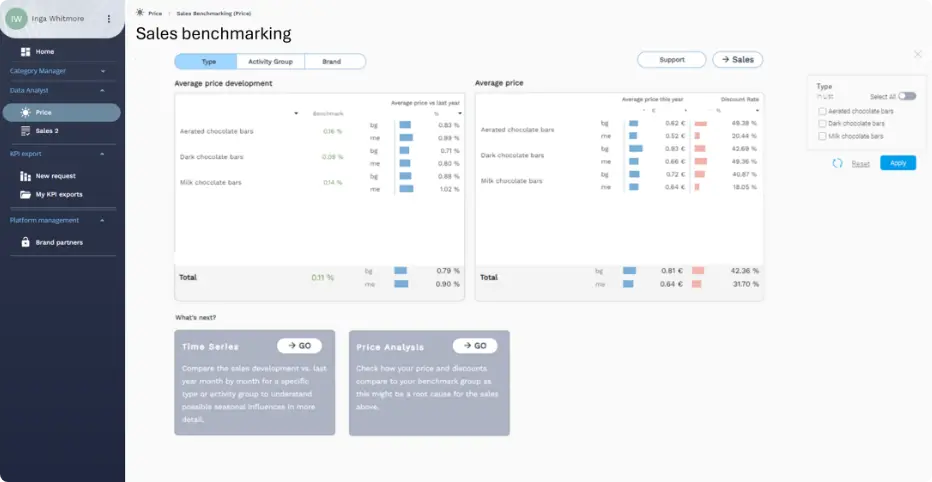Click the New request chart icon

click(25, 176)
